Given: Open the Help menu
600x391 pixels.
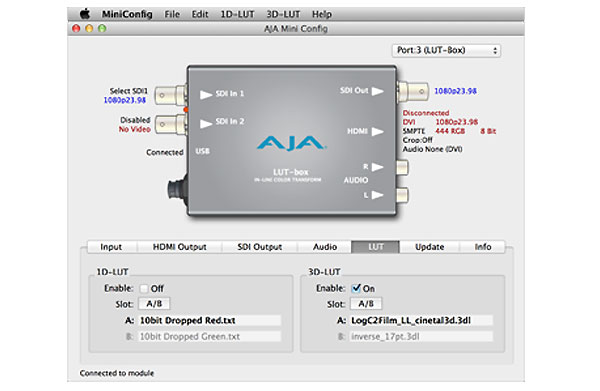Looking at the screenshot, I should [322, 15].
